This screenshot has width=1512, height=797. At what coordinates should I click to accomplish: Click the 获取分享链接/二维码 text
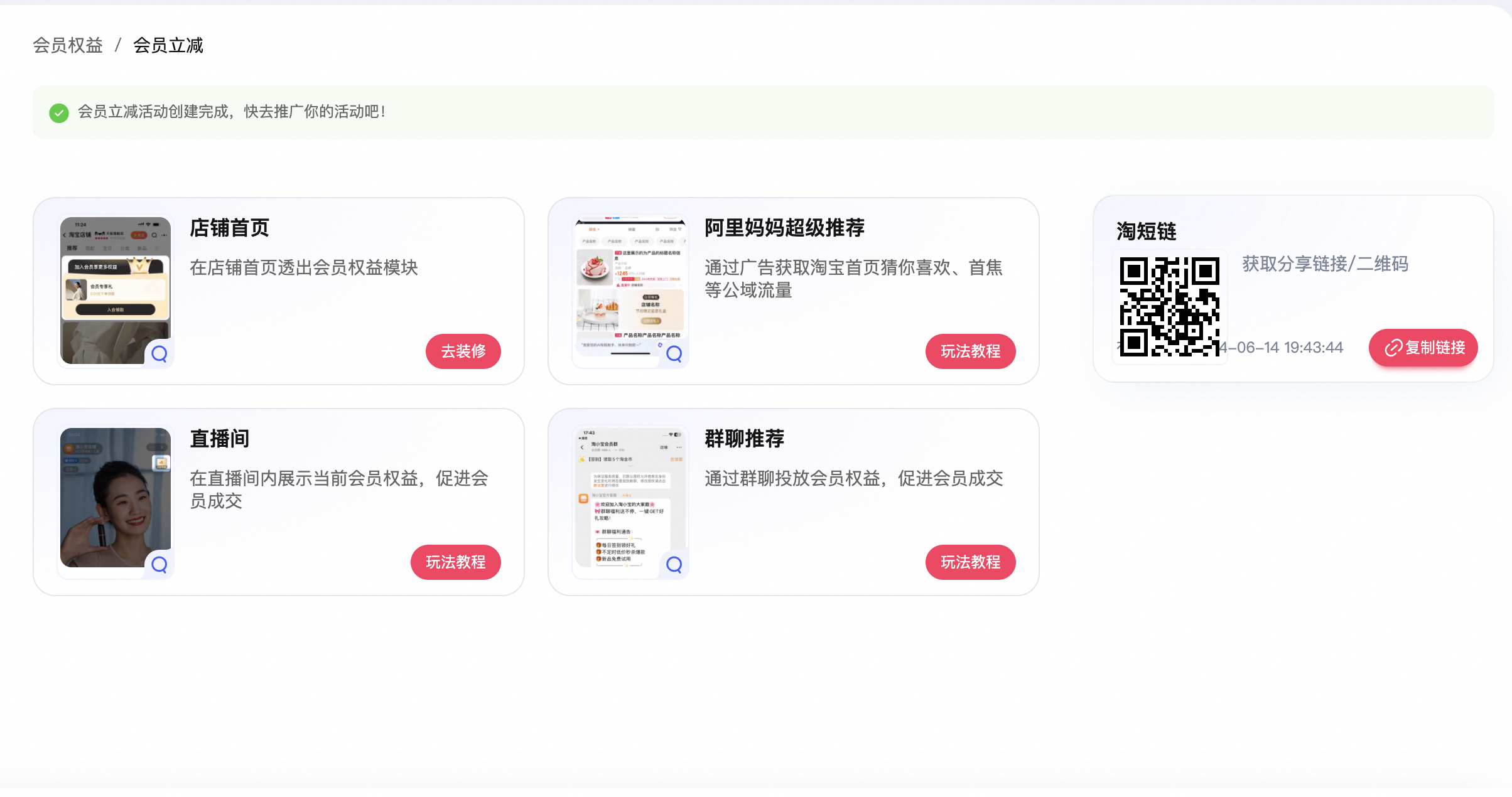point(1325,264)
